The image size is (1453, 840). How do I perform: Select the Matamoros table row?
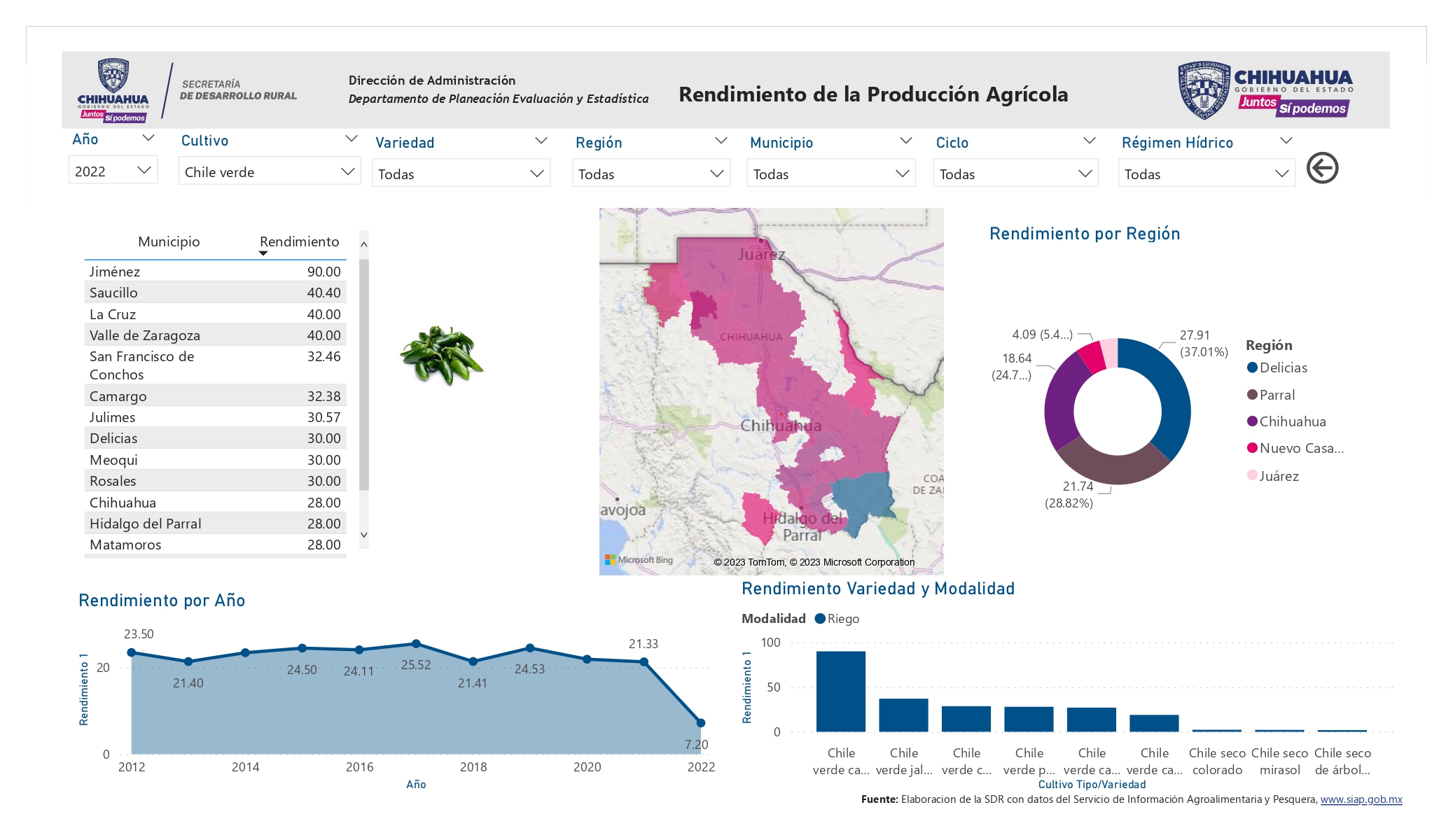[215, 545]
